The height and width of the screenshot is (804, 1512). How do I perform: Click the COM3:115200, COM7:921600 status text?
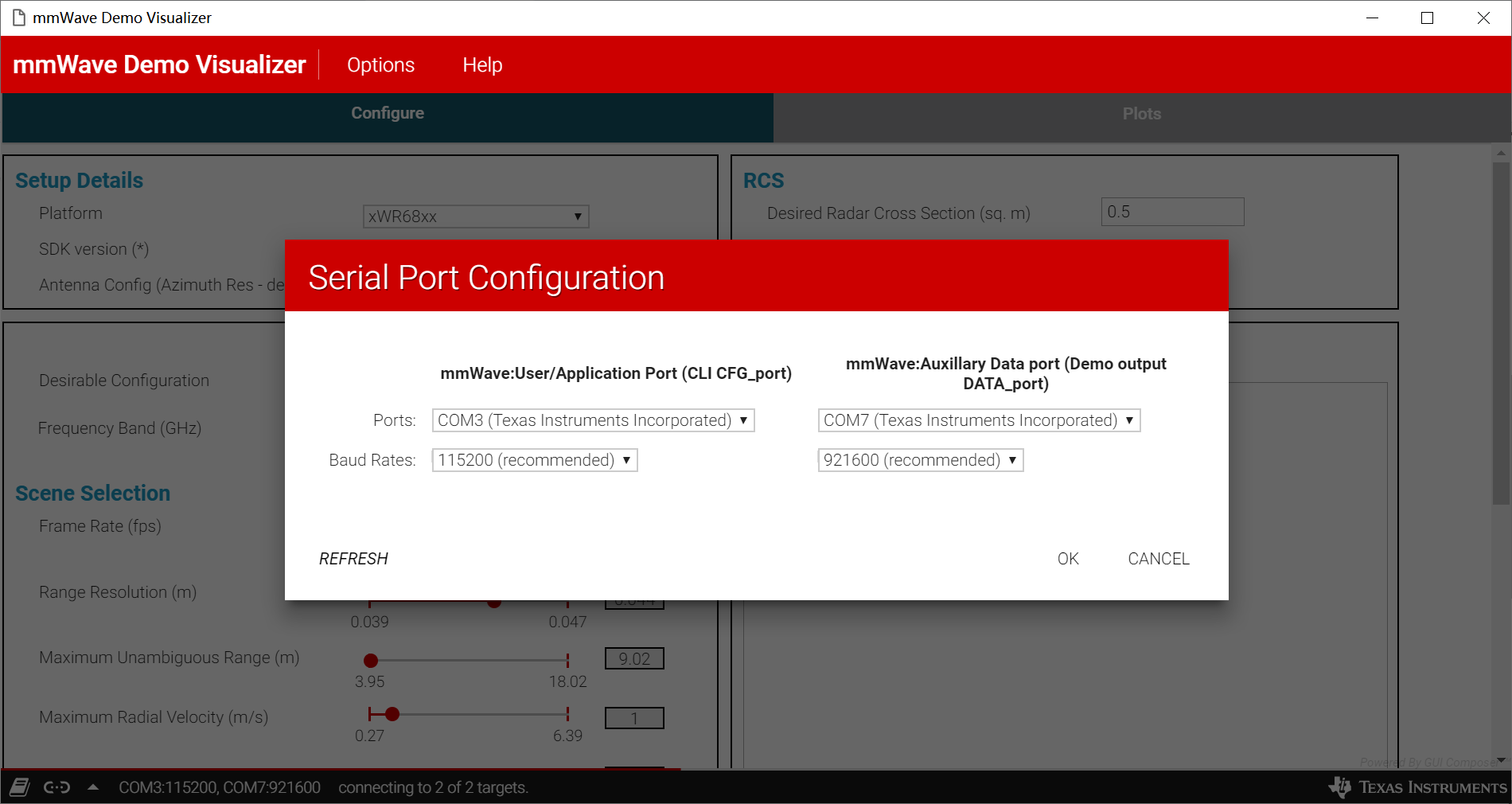pos(220,787)
